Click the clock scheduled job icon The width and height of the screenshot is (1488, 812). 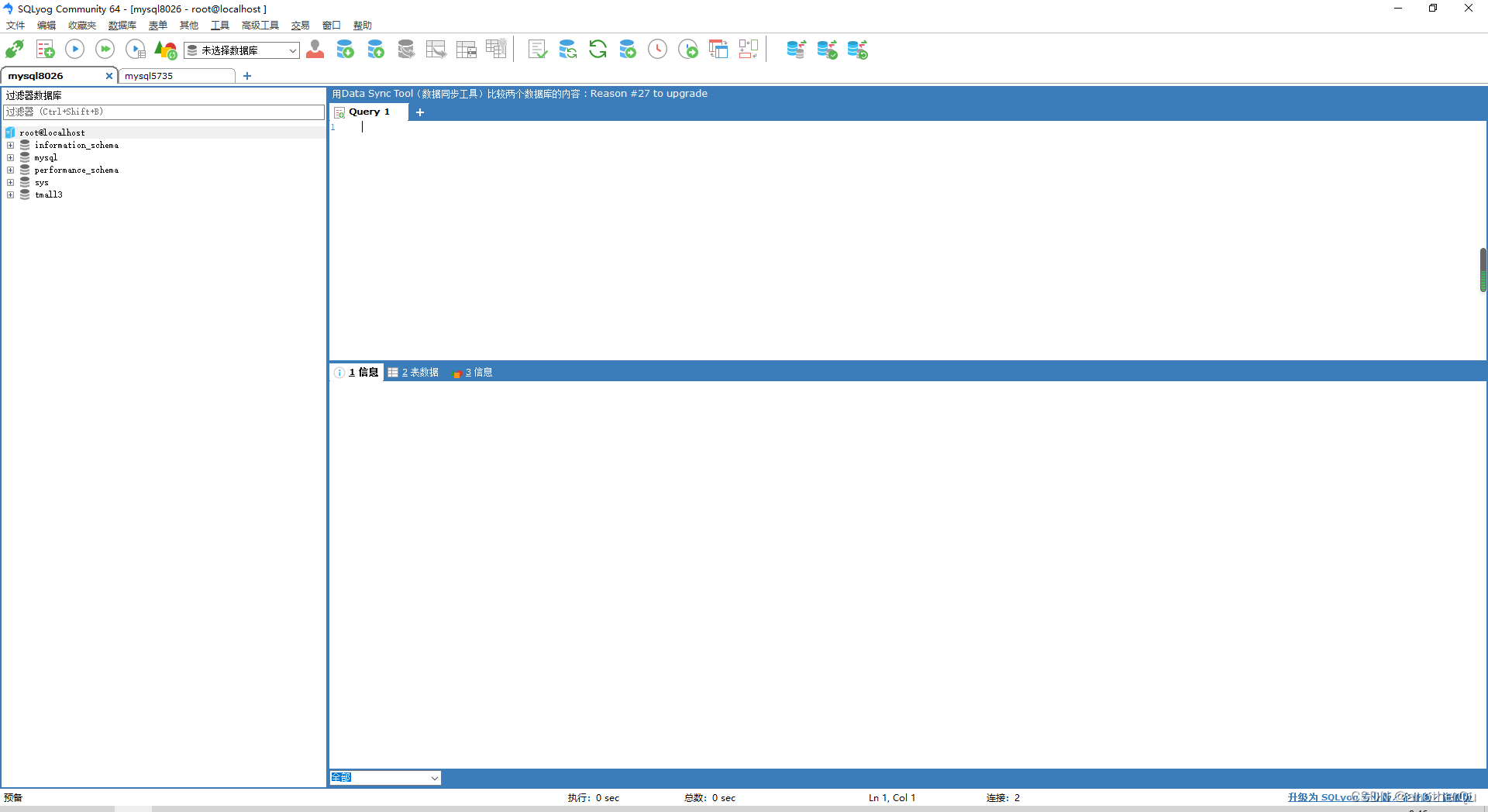(657, 50)
